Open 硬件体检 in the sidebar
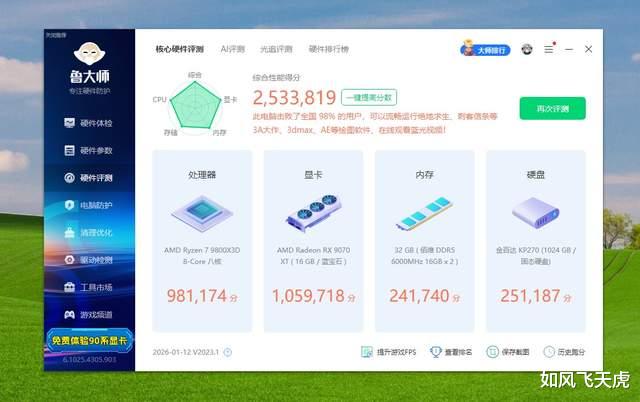This screenshot has width=640, height=402. tap(89, 123)
